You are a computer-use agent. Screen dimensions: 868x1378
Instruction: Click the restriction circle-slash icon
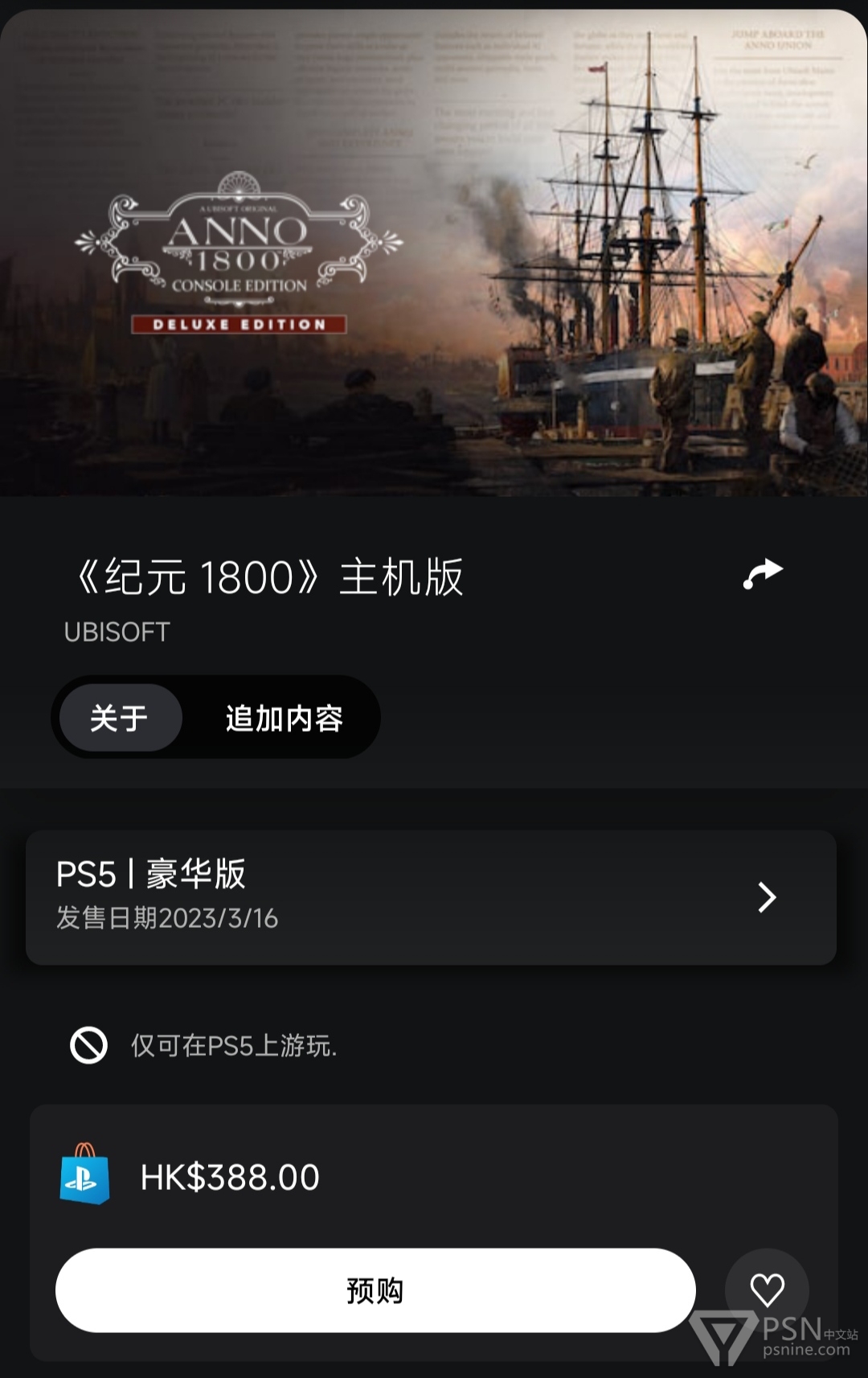point(88,1045)
